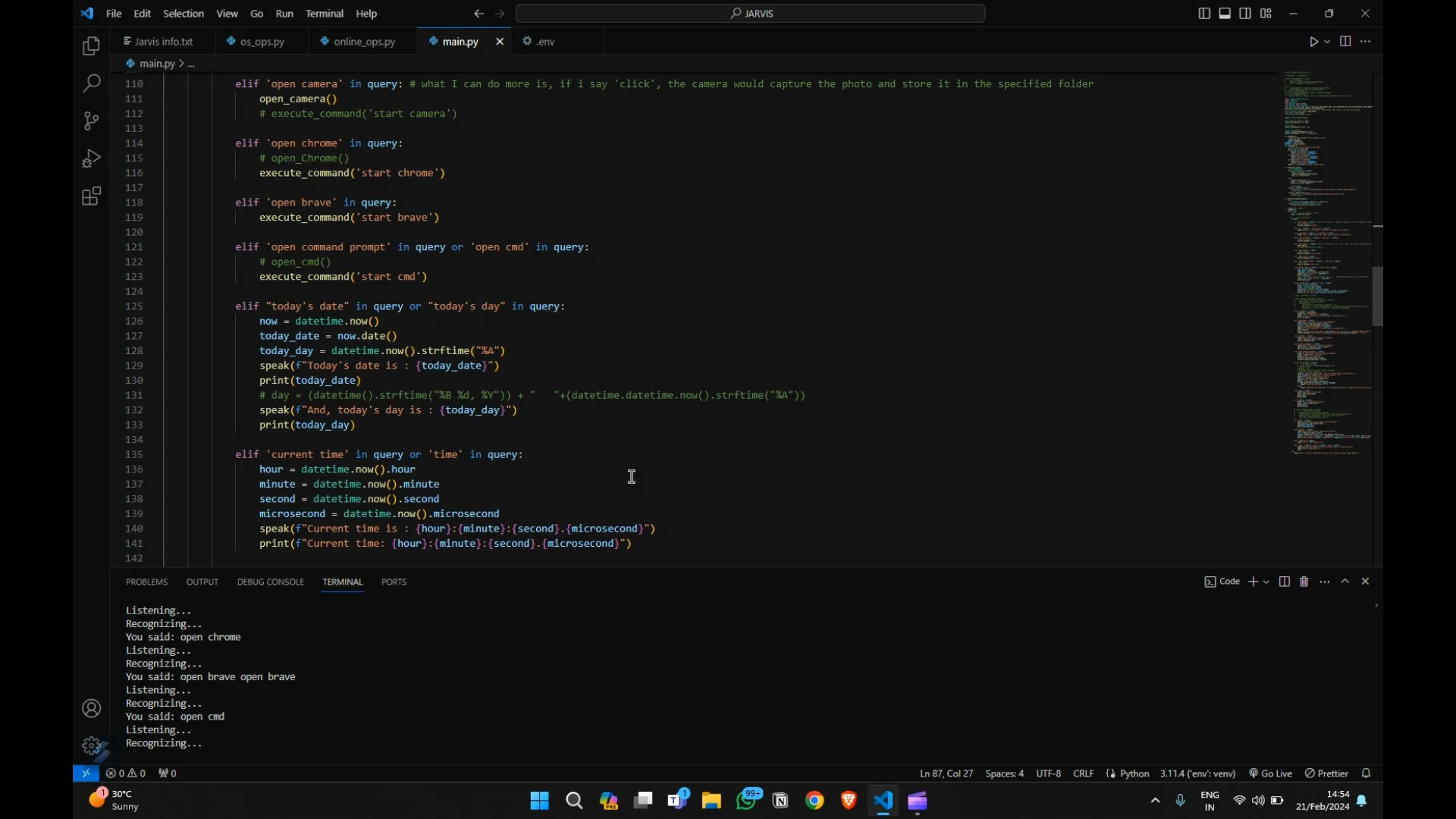Open the Accounts icon in activity bar
Screen dimensions: 1456x819
pos(91,708)
